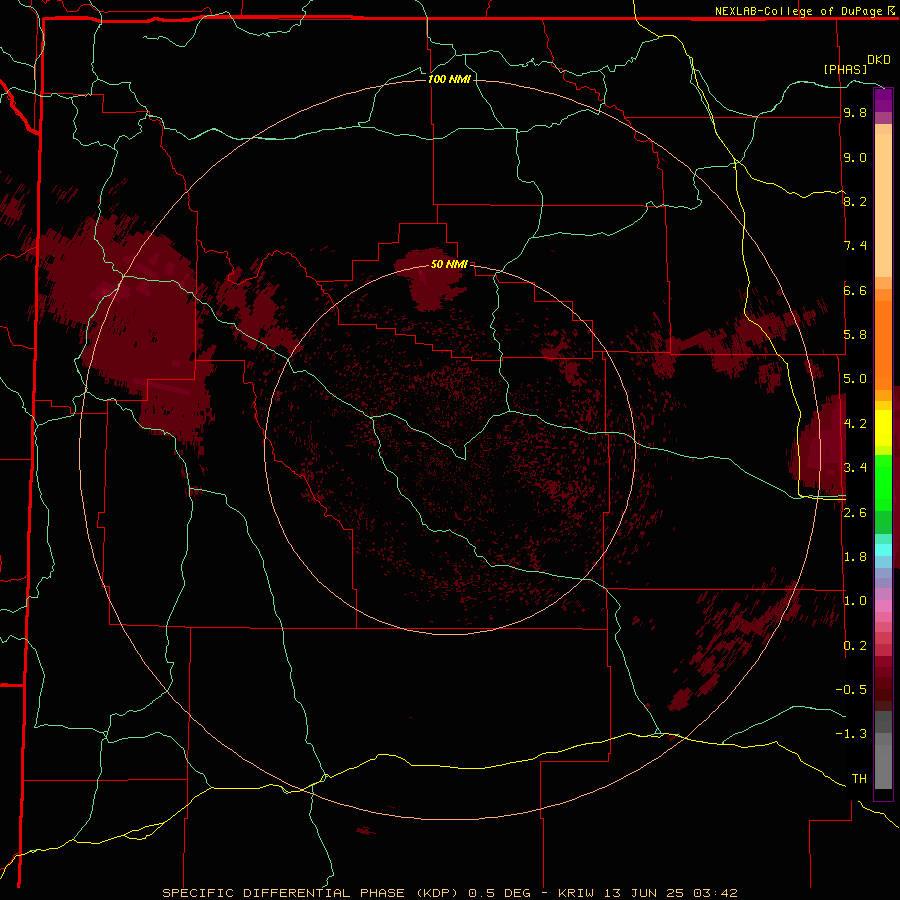900x900 pixels.
Task: Click the 2.6 scale value
Action: click(855, 513)
